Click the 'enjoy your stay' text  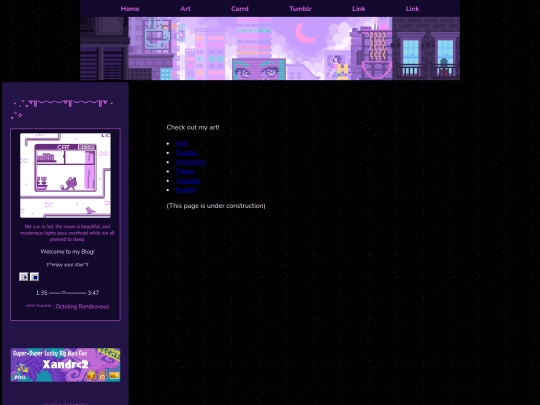click(x=68, y=265)
